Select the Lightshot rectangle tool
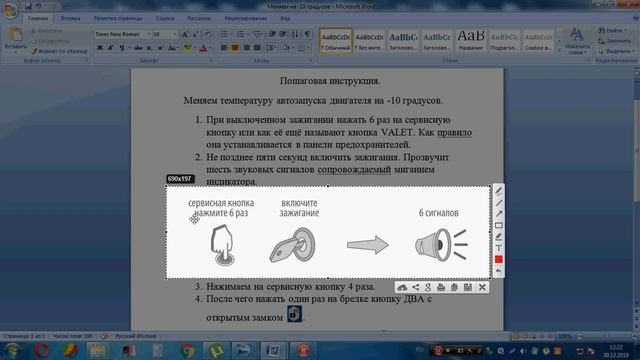 [x=498, y=225]
